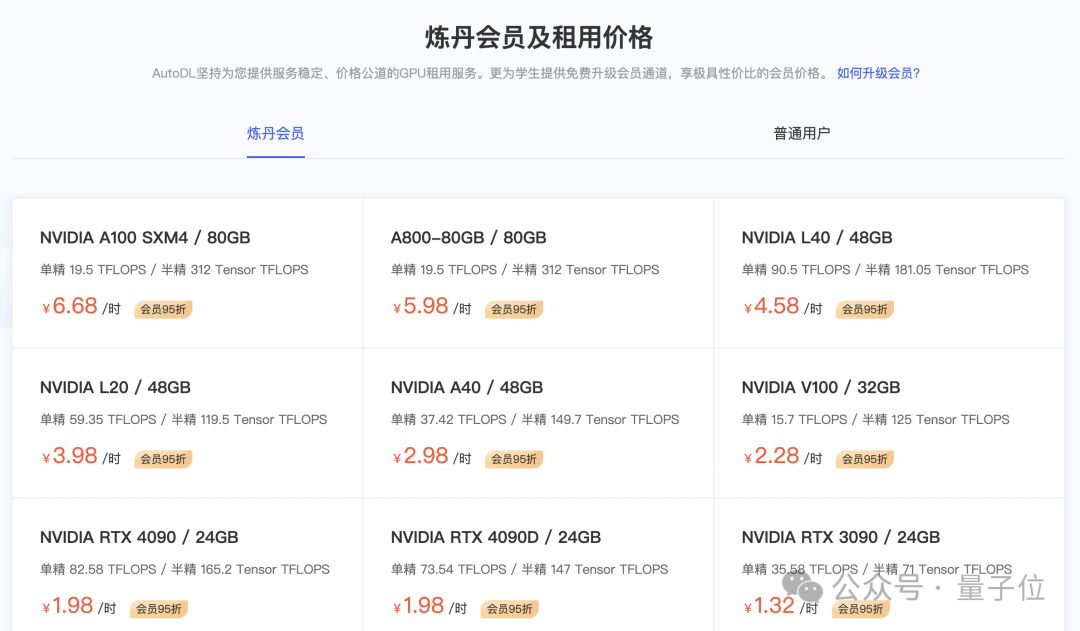Viewport: 1080px width, 631px height.
Task: Select the NVIDIA RTX 4090D / 24GB title
Action: [x=496, y=537]
